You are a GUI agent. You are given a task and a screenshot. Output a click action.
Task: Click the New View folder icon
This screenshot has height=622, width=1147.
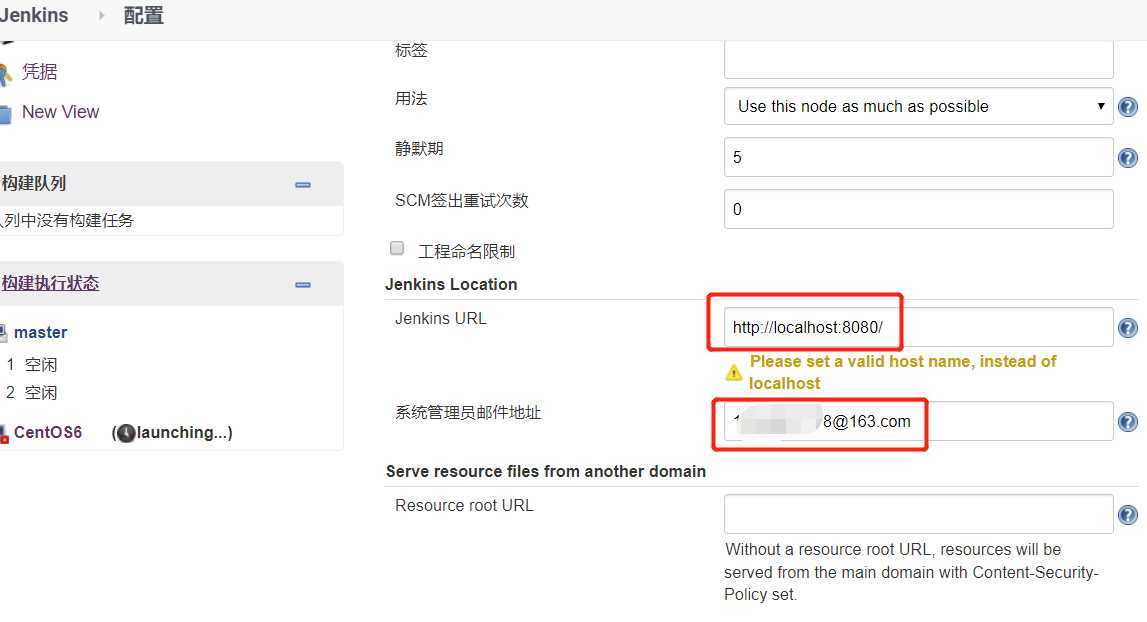[x=5, y=115]
